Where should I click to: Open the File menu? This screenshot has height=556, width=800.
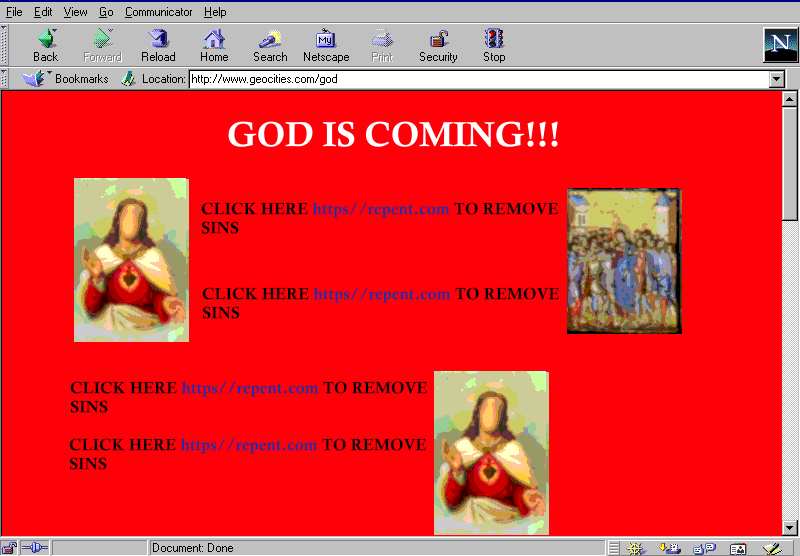14,12
